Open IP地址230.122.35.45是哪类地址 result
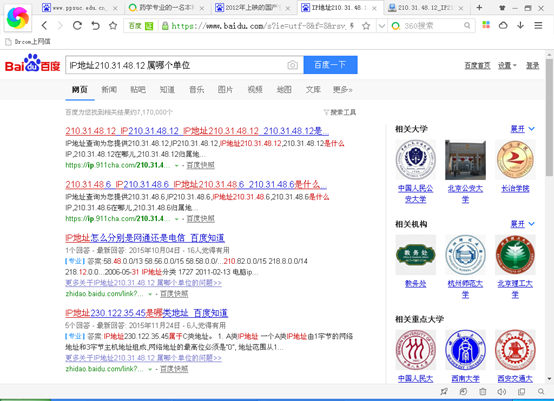This screenshot has height=401, width=554. (146, 313)
